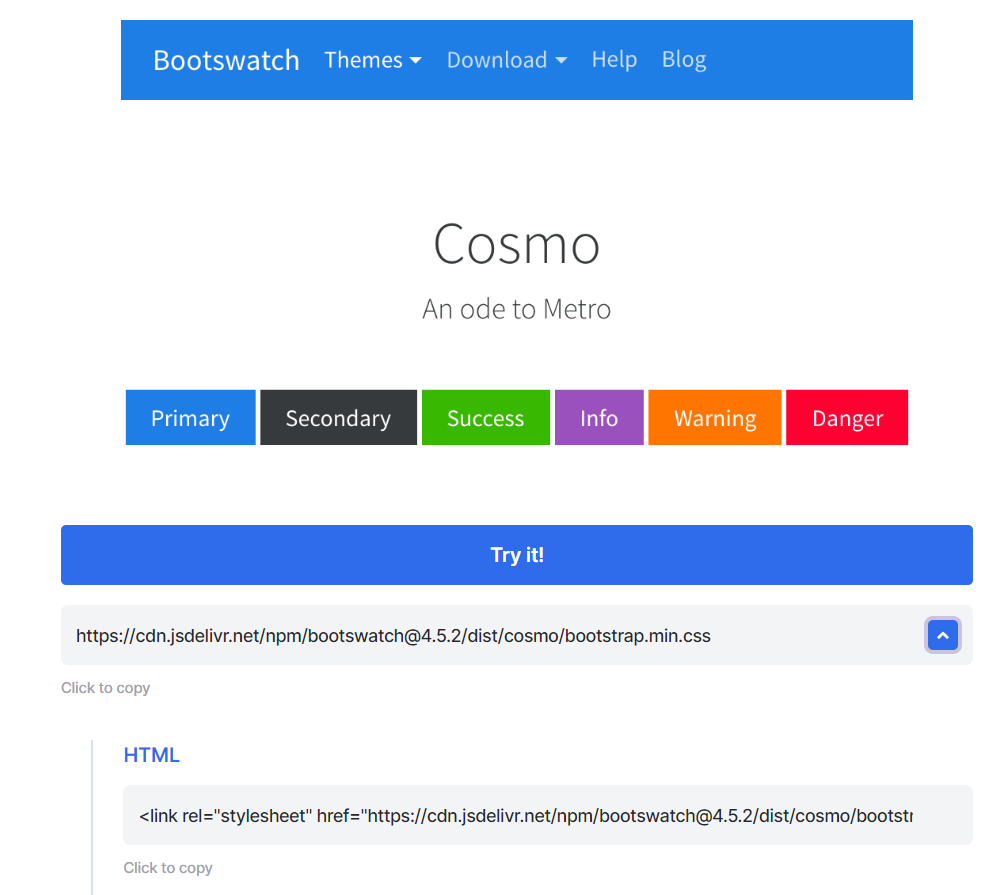
Task: Click the Cosmo theme title
Action: click(x=516, y=244)
